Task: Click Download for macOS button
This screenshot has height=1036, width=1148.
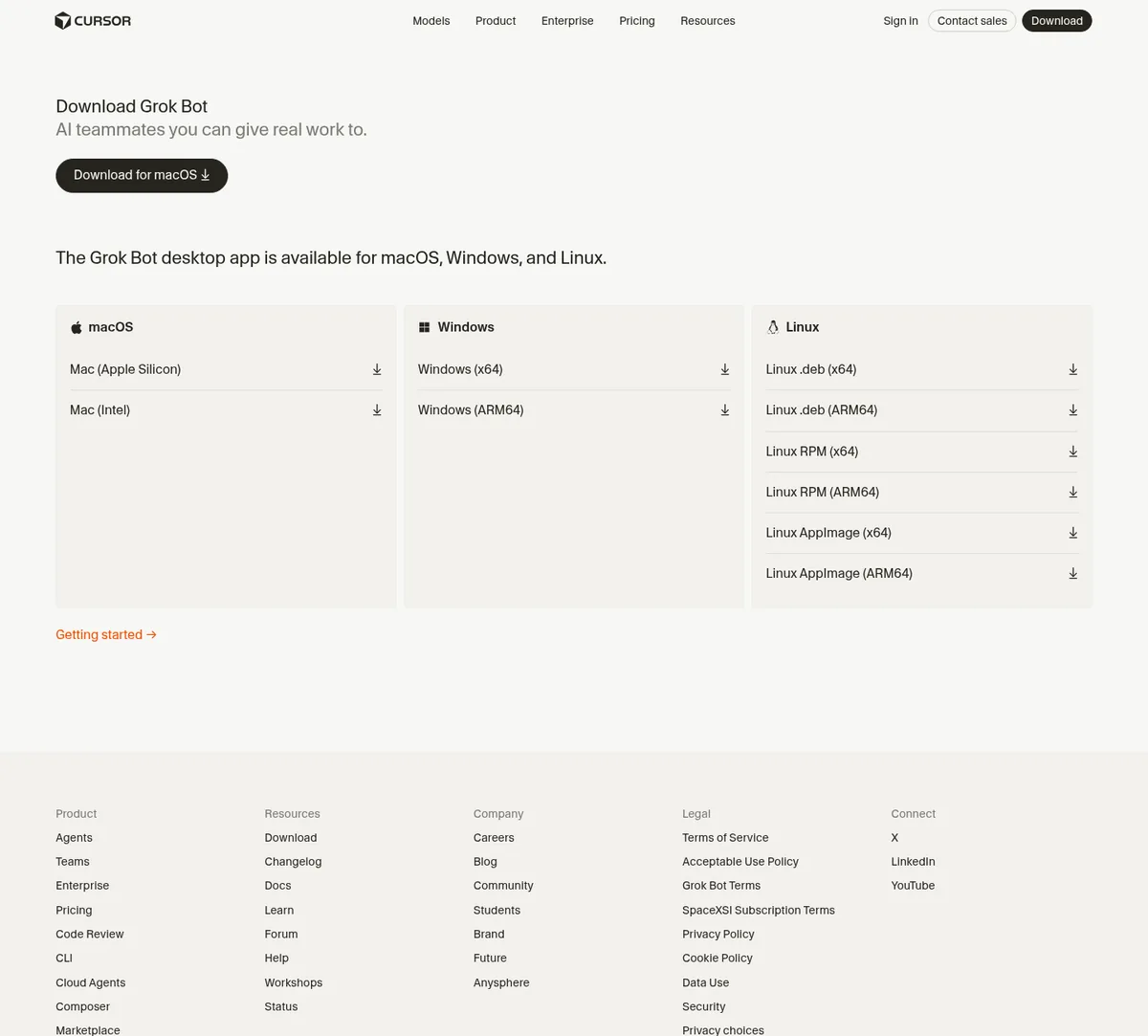Action: point(142,175)
